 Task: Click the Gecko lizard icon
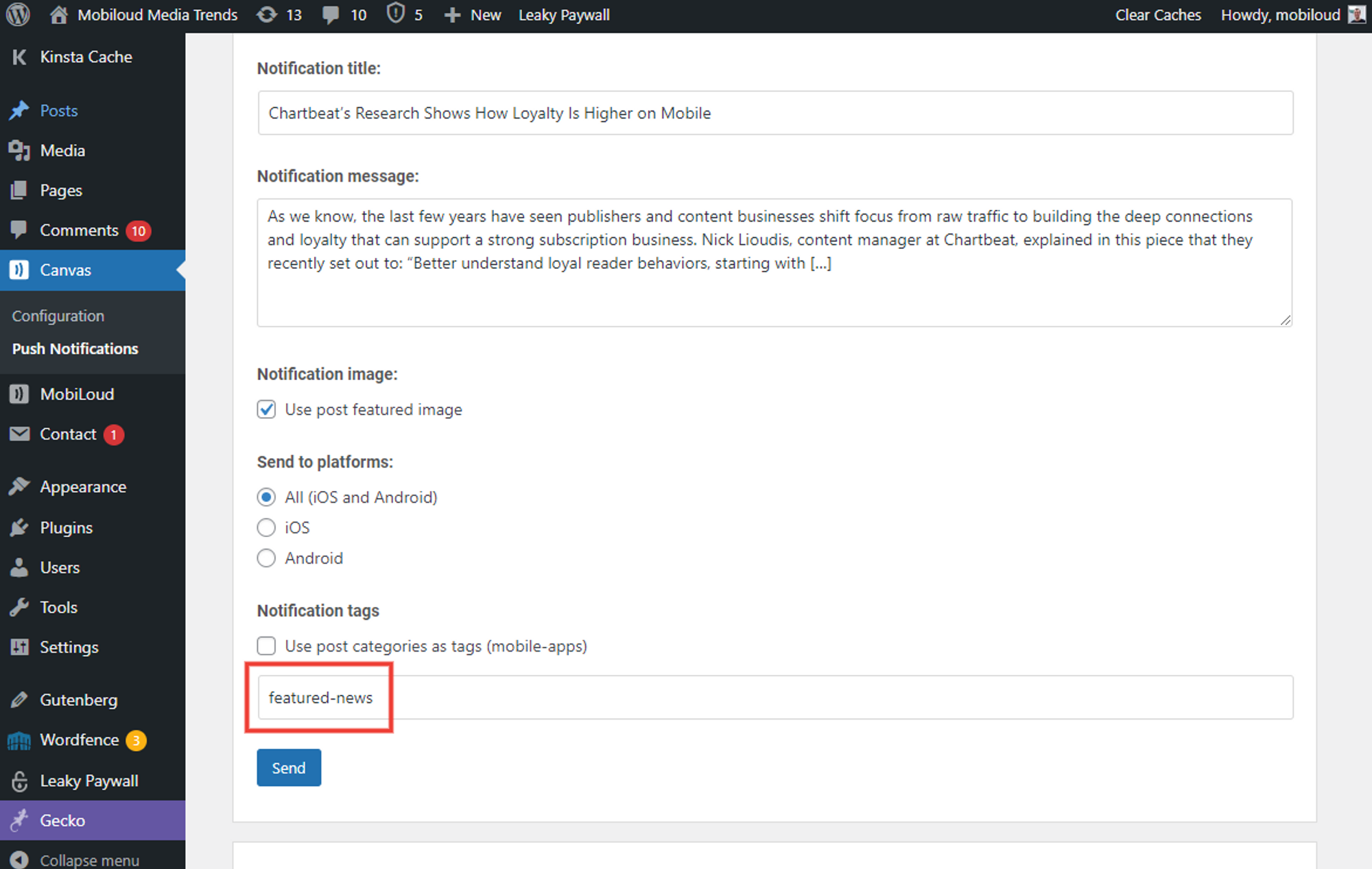click(x=19, y=820)
